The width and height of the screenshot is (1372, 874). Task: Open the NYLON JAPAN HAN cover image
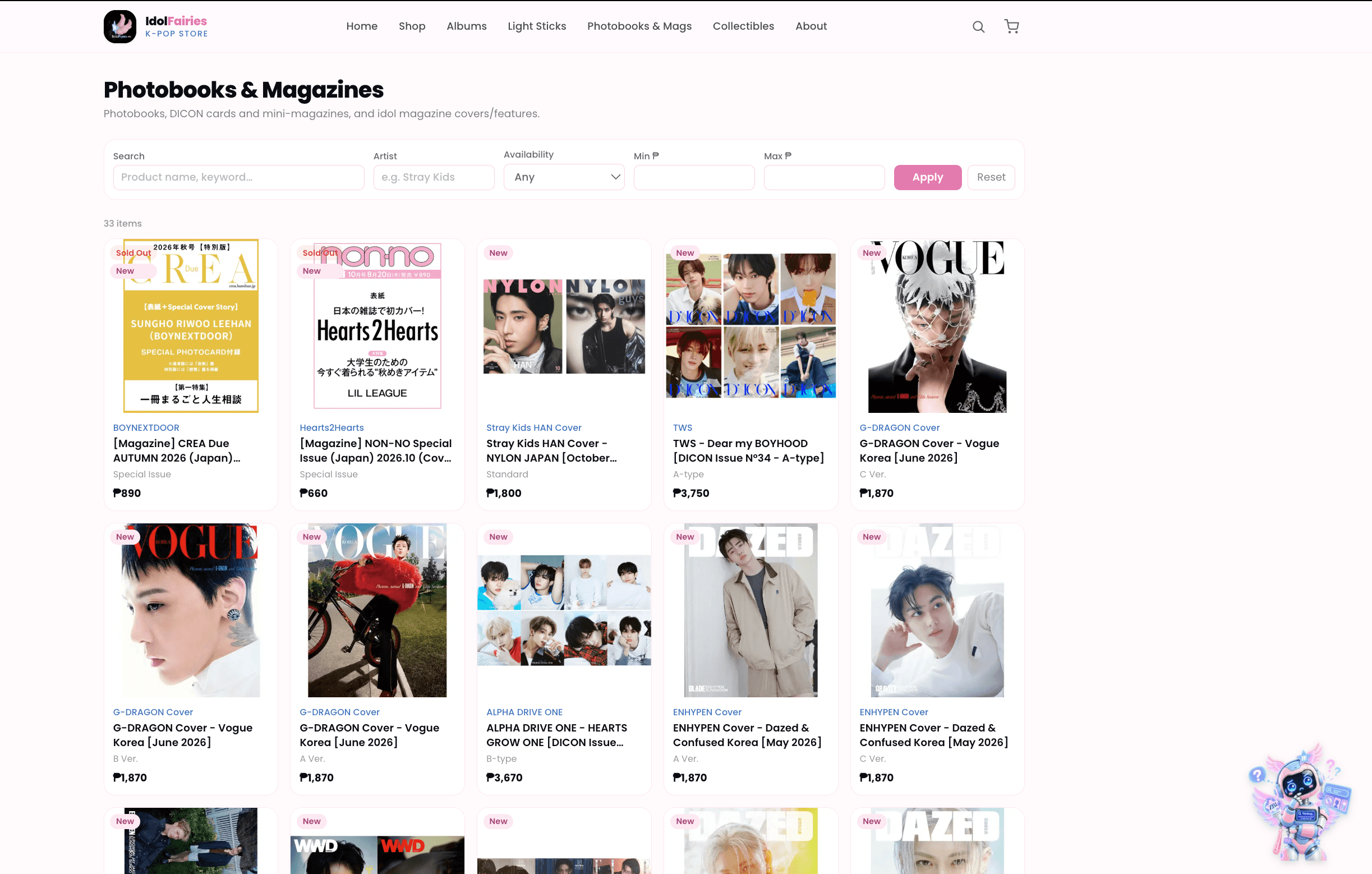click(564, 326)
